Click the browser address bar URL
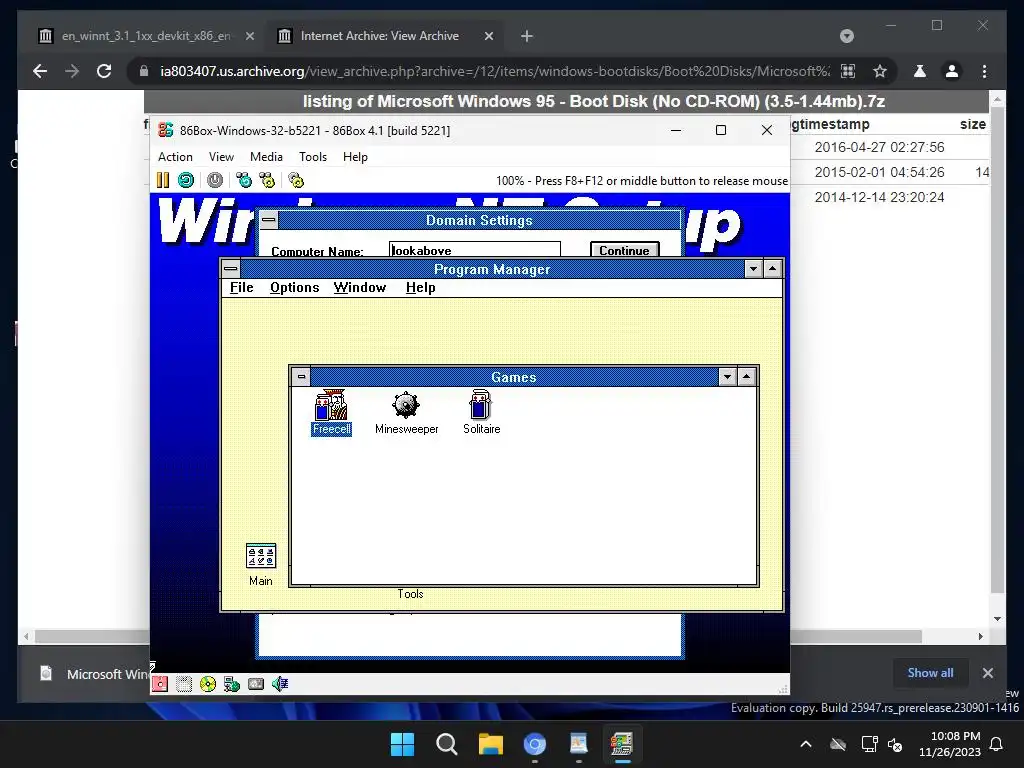This screenshot has width=1024, height=768. coord(494,71)
